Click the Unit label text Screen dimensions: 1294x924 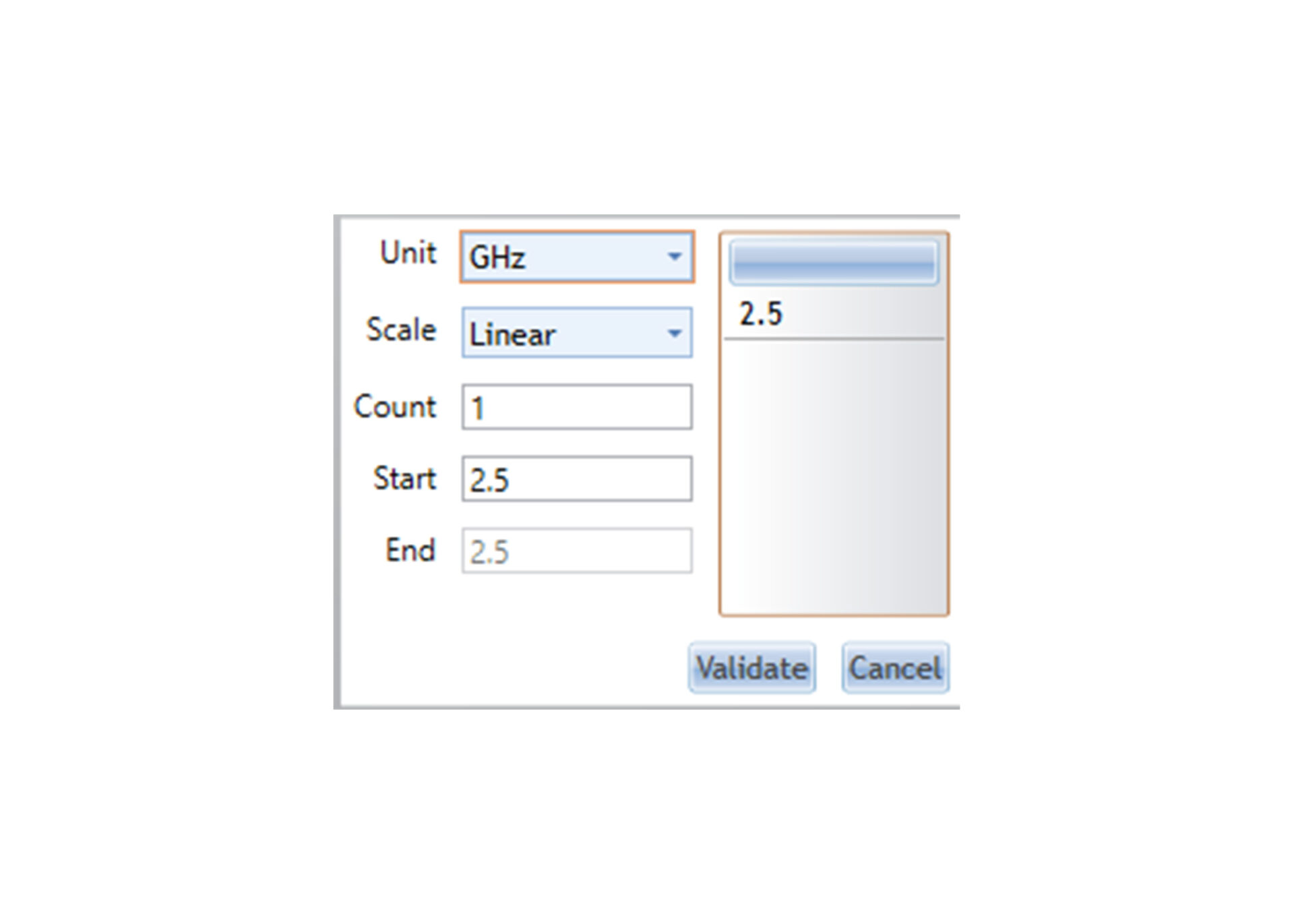(x=408, y=253)
